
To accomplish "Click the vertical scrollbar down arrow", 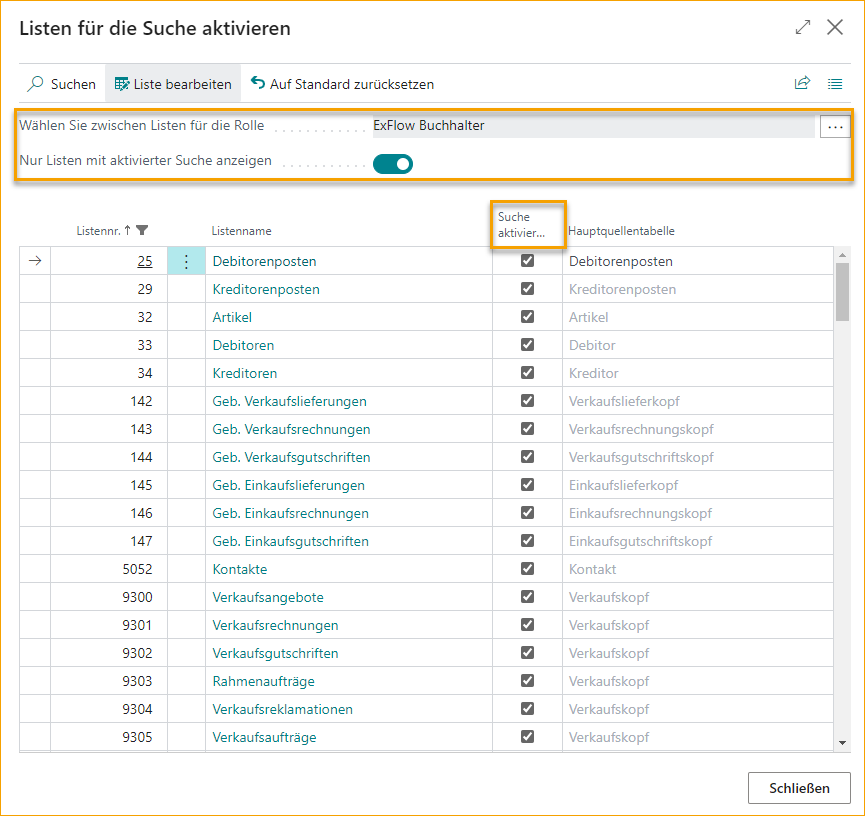I will (x=842, y=743).
